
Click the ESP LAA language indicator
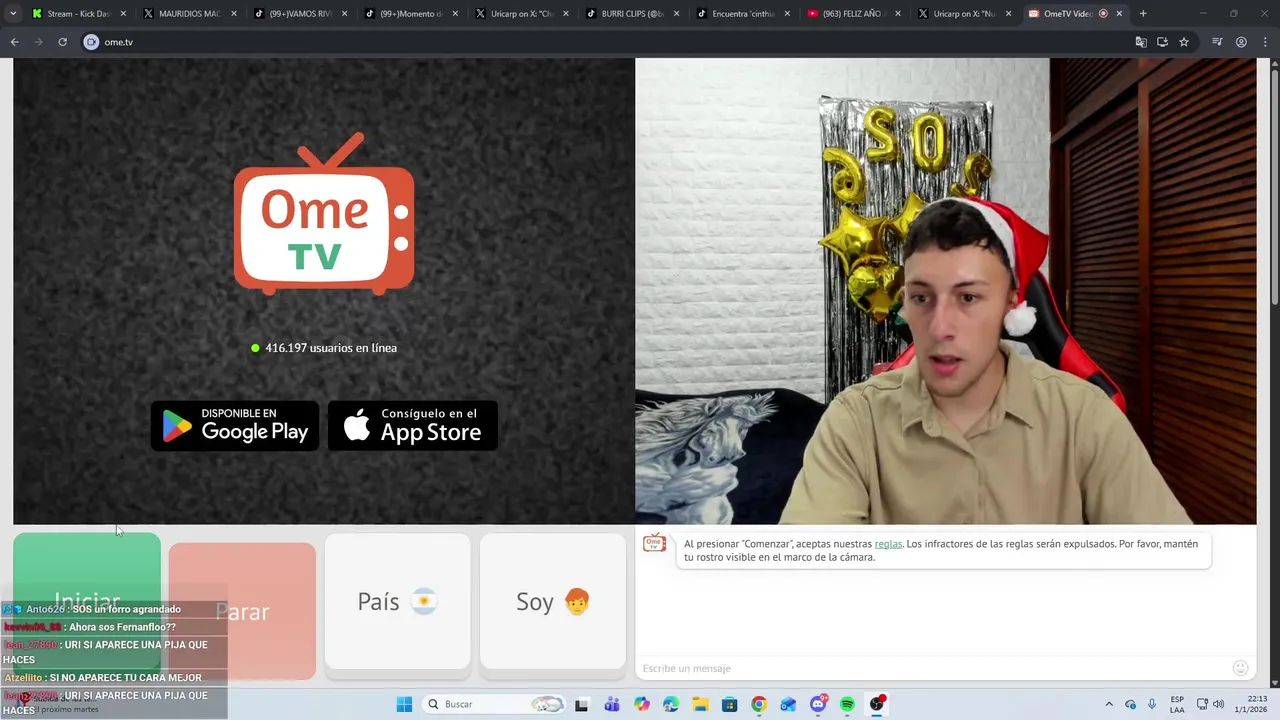tap(1177, 704)
